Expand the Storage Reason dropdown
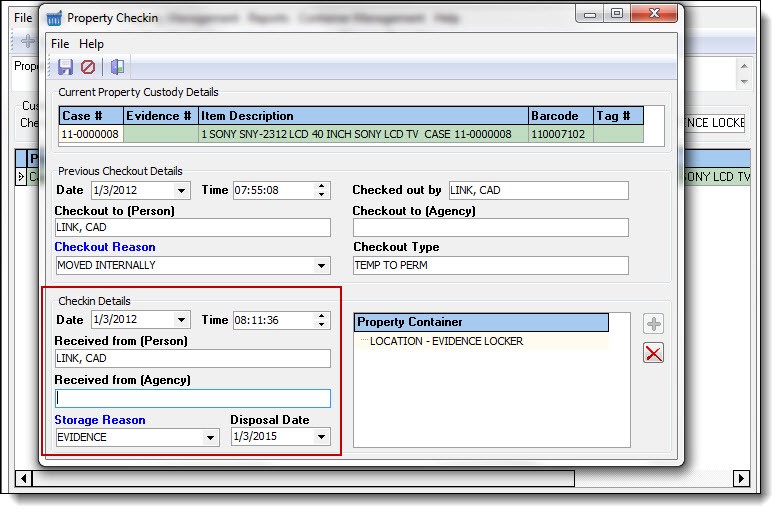 click(x=211, y=438)
